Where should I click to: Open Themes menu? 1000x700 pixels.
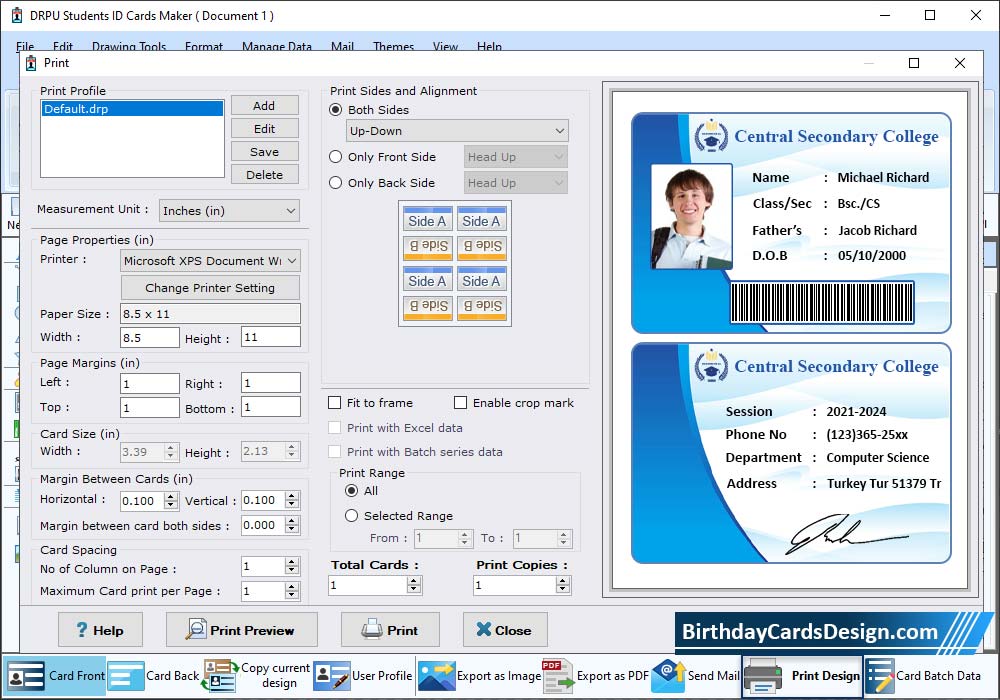(393, 46)
